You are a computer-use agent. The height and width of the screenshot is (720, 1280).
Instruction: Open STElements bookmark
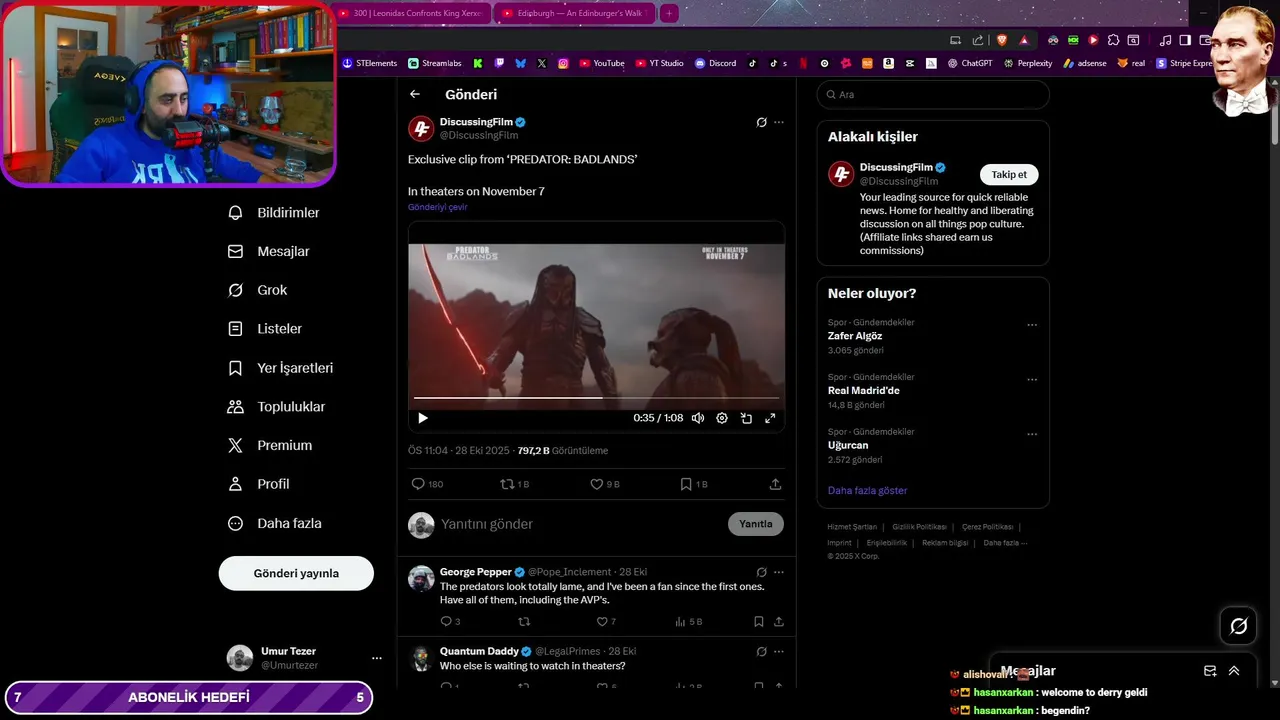point(370,63)
